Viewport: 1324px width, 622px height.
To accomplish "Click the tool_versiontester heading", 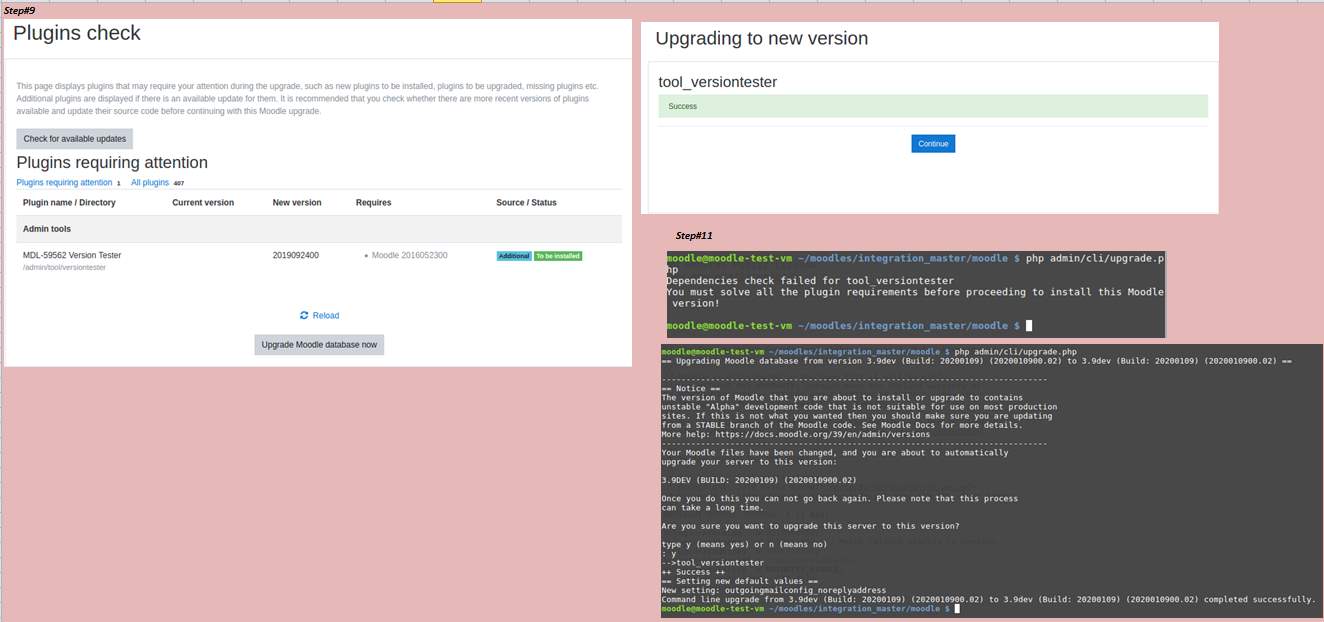I will click(x=717, y=82).
